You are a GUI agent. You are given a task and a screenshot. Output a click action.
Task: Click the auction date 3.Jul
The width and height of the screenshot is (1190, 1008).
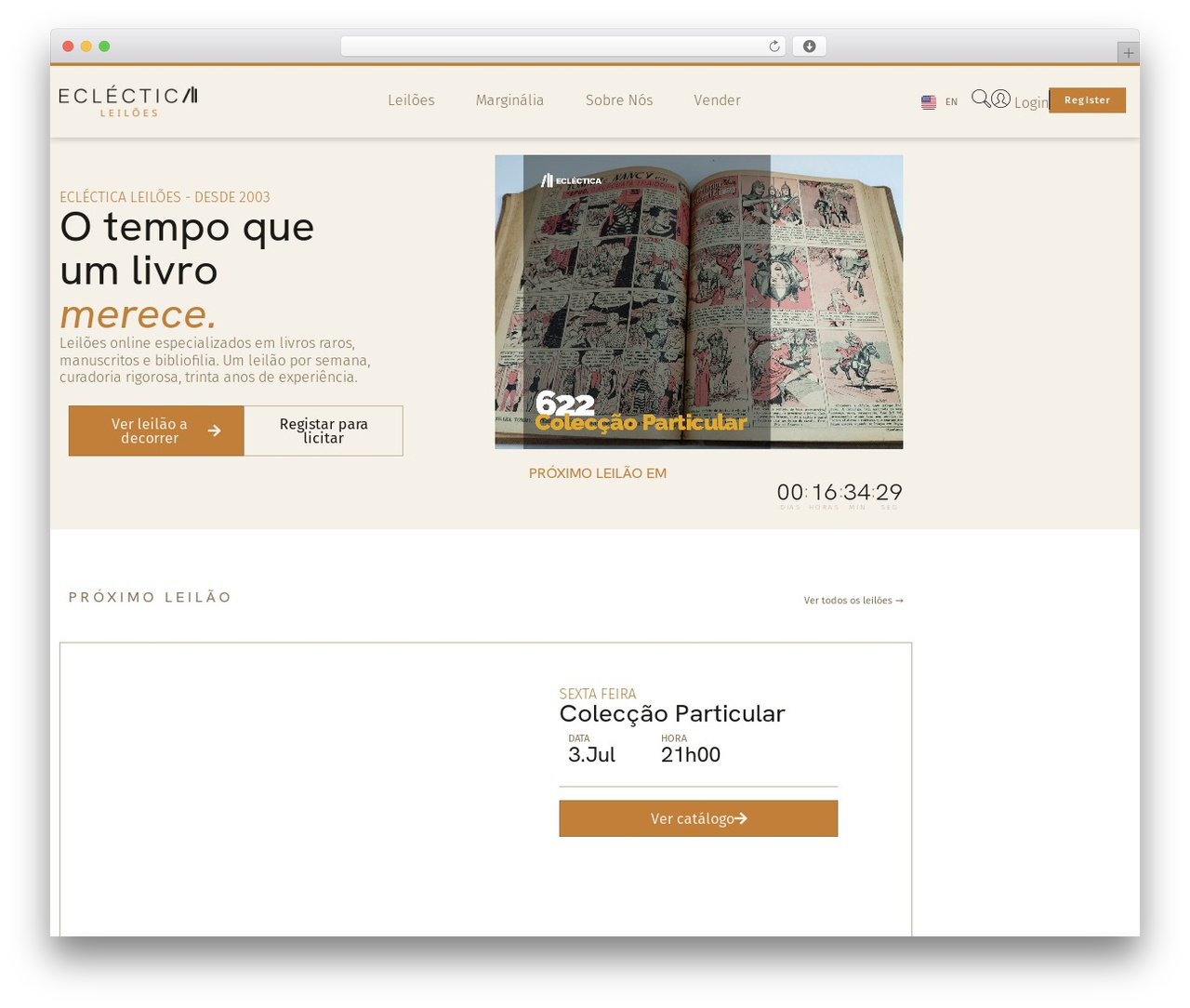[x=591, y=754]
